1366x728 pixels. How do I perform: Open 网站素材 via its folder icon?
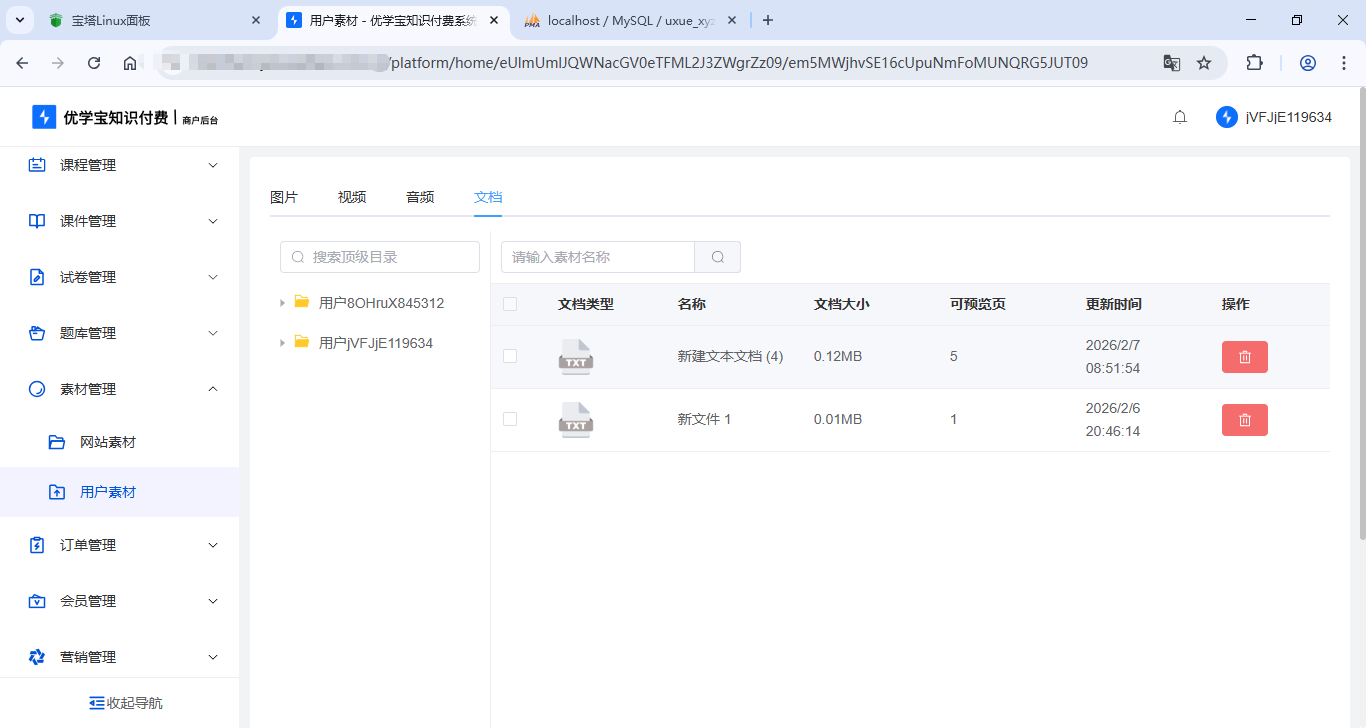(56, 441)
